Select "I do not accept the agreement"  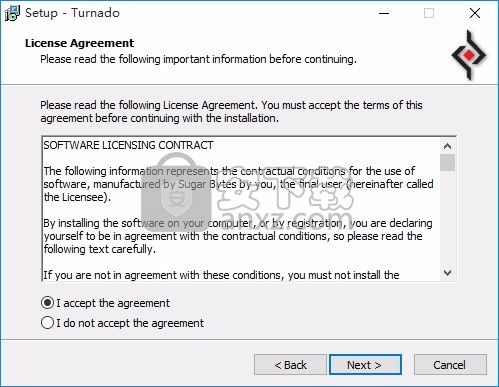122,323
